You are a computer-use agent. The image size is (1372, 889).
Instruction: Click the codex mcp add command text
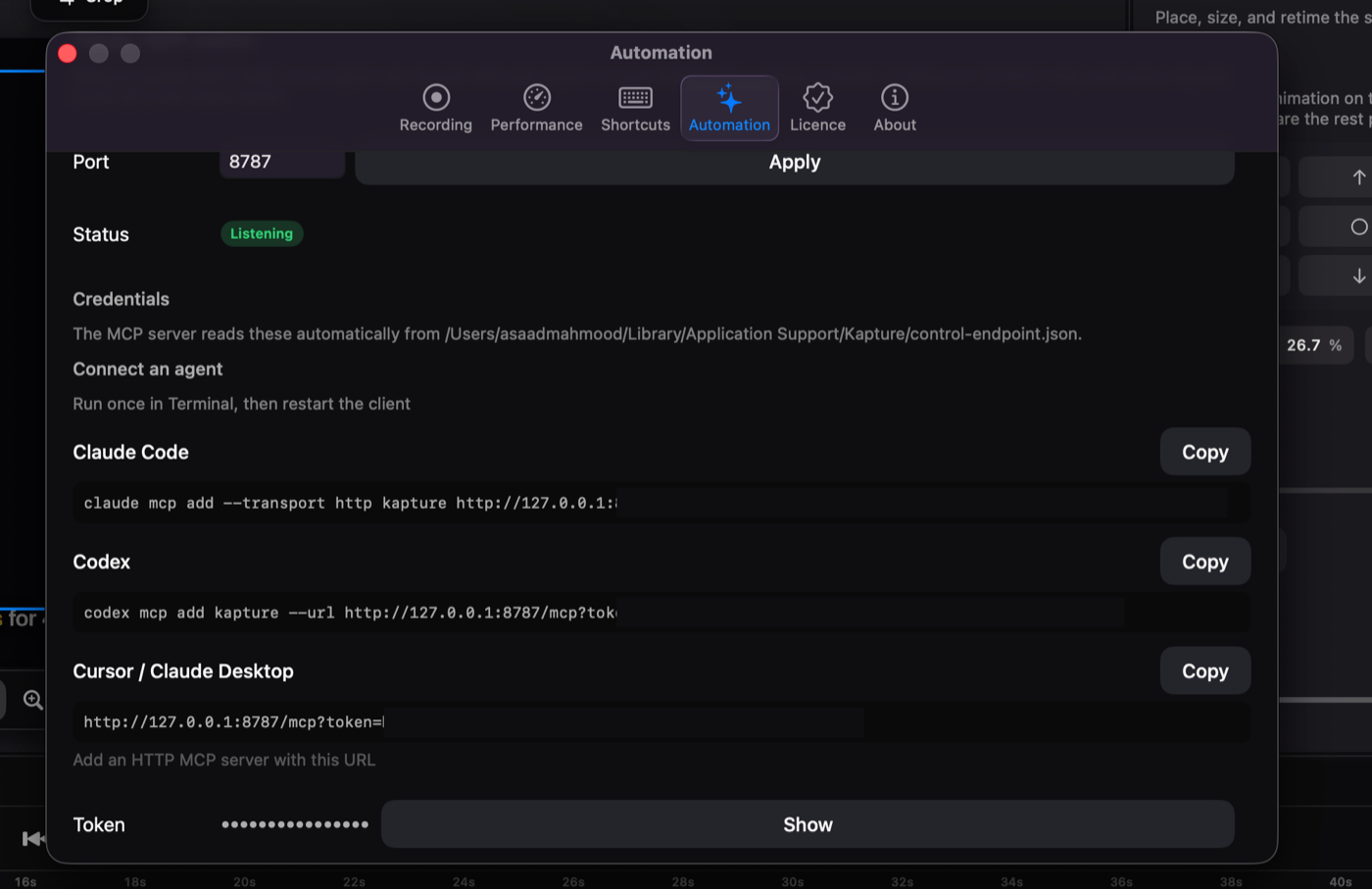coord(350,613)
